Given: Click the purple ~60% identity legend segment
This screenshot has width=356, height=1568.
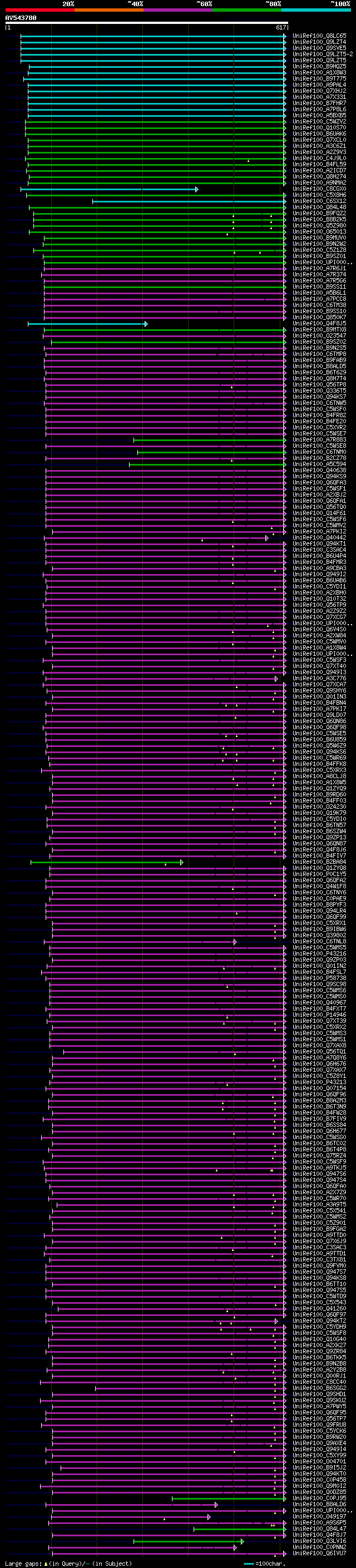Looking at the screenshot, I should click(x=179, y=10).
